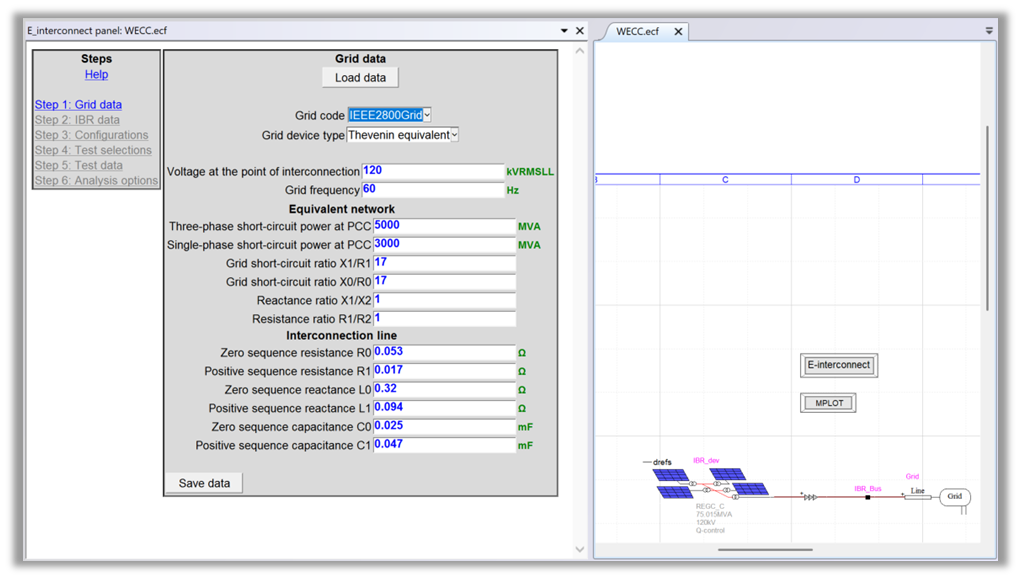The image size is (1021, 579).
Task: Open the Help link under Steps
Action: point(96,75)
